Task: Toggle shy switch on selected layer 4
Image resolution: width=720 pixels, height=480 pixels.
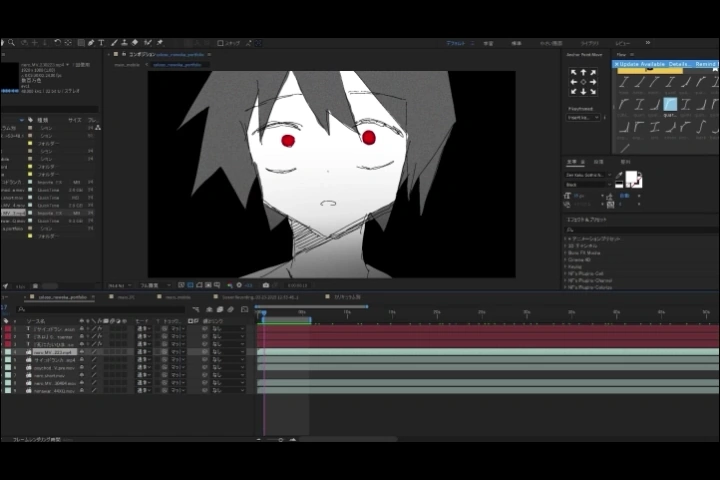Action: (82, 352)
